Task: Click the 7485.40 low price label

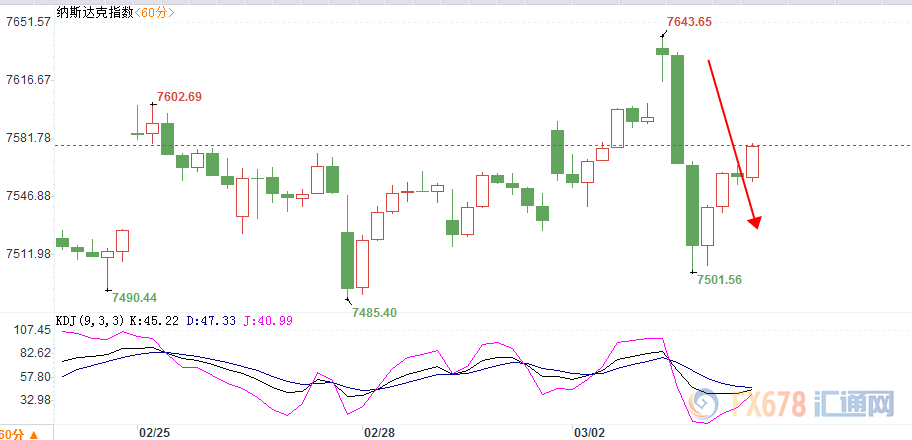Action: click(374, 312)
